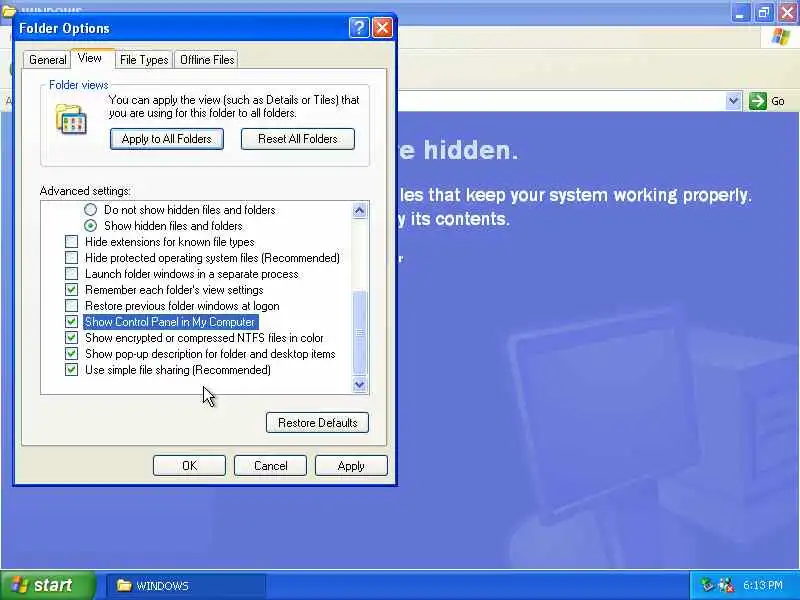Restore down the WINDOWS explorer window
The height and width of the screenshot is (600, 800).
(764, 13)
